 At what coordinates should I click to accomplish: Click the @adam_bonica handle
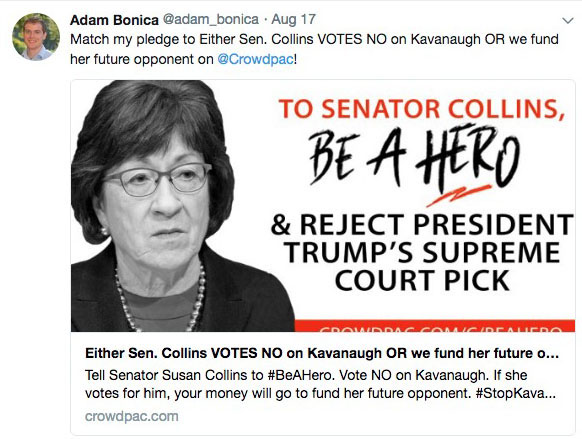(x=211, y=19)
